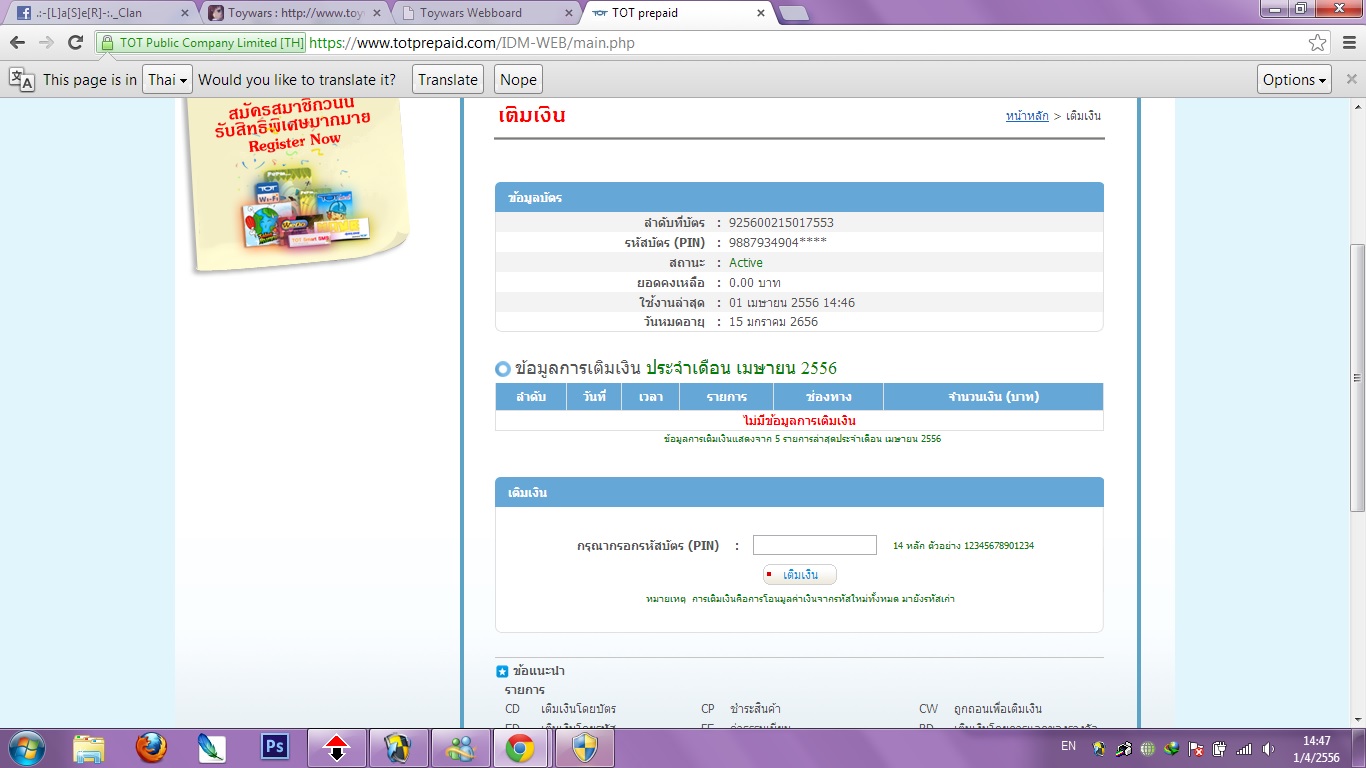Click the PIN code input field
The image size is (1366, 768).
point(815,545)
